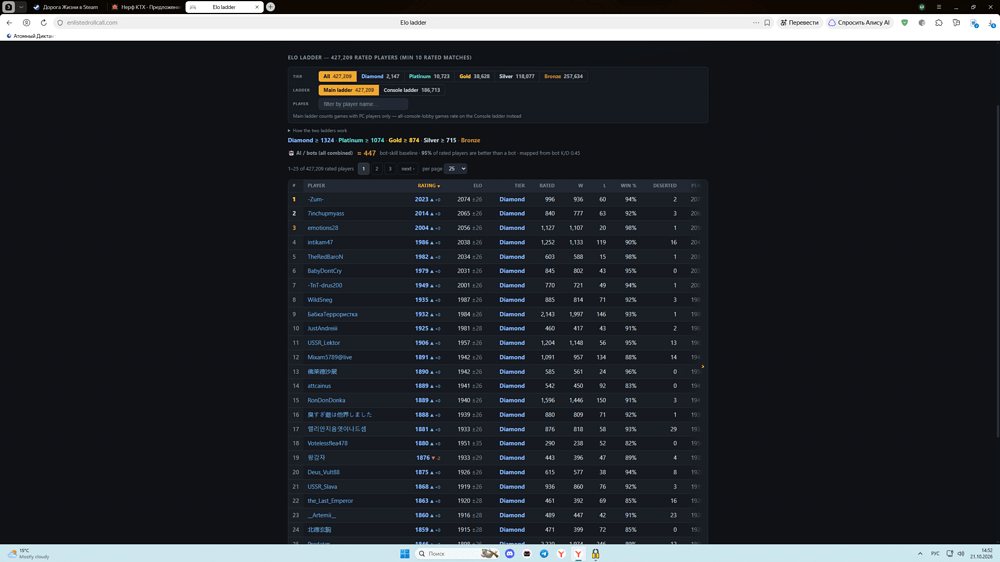Select the Main ladder option
The image size is (1000, 562).
348,90
